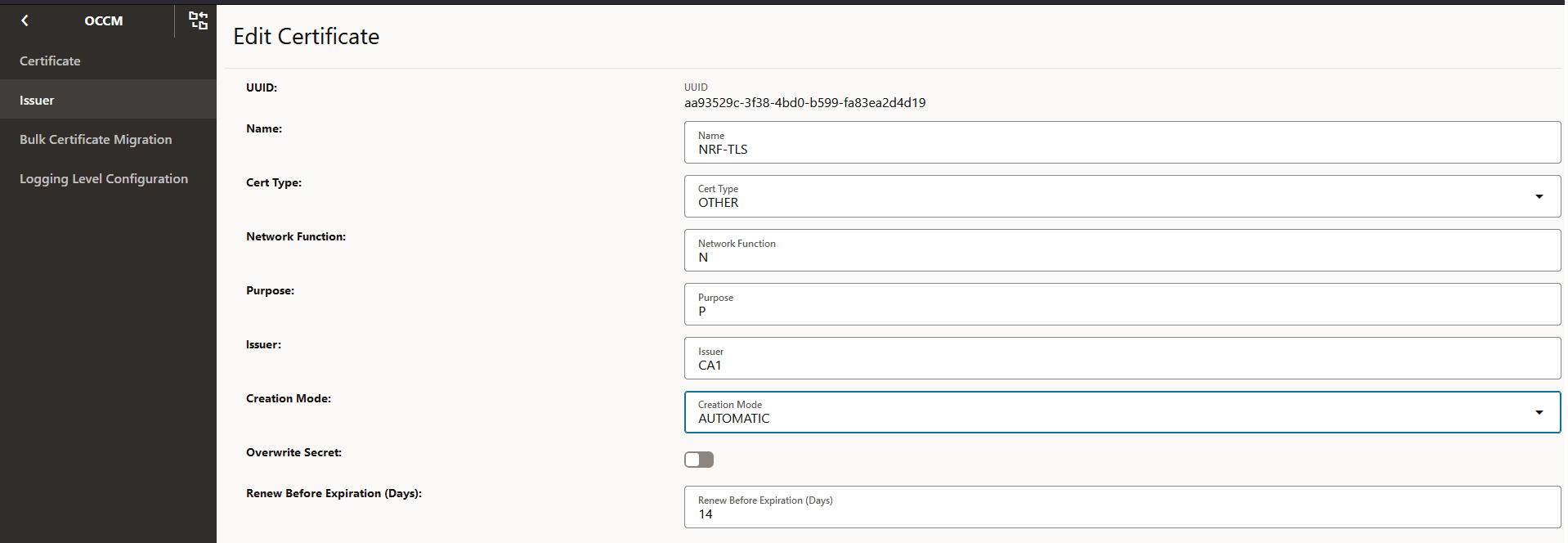Click the OCCM sidebar title
Screen dimensions: 1568x543
(x=104, y=20)
